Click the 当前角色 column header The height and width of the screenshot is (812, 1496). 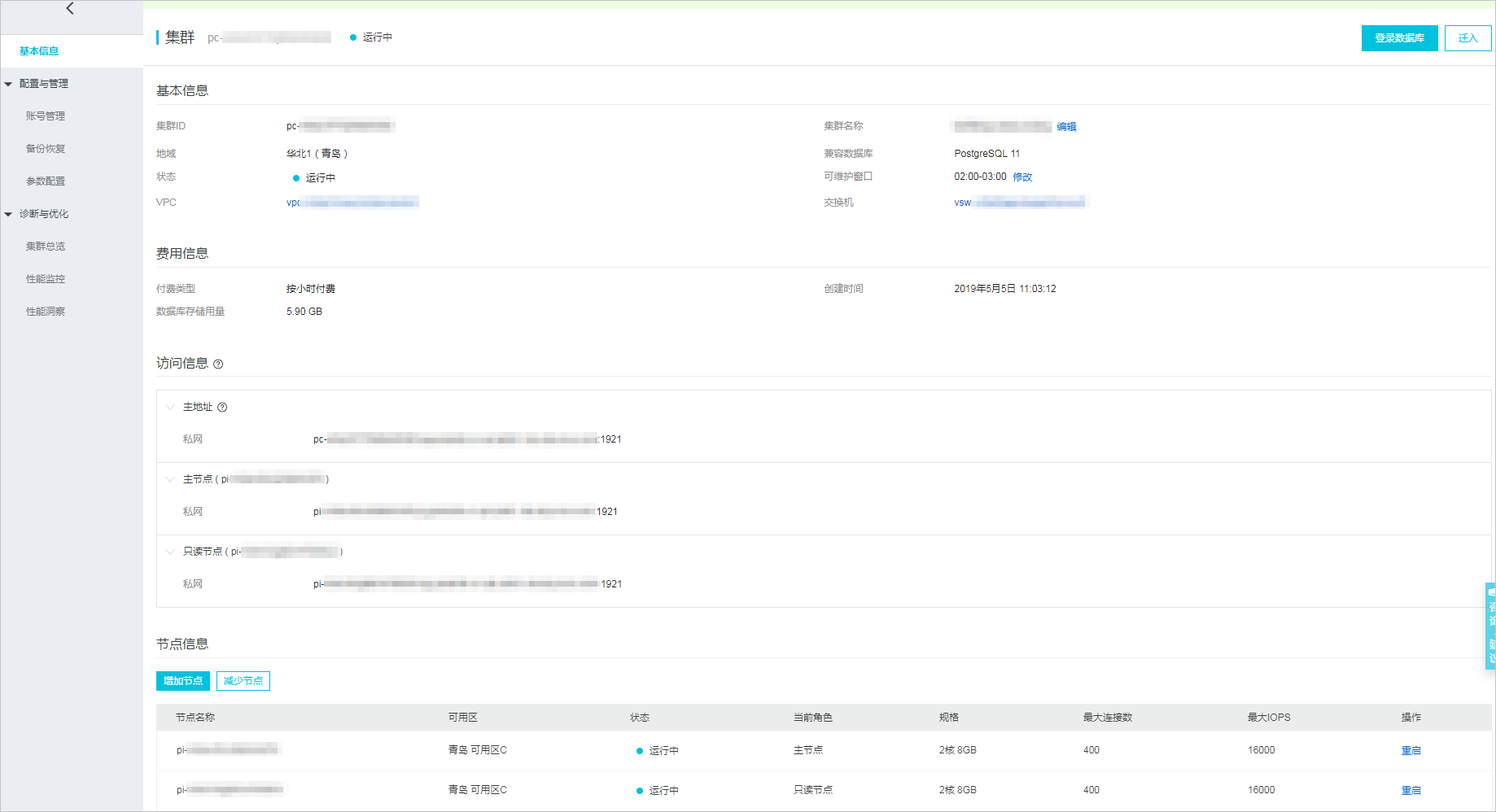812,718
